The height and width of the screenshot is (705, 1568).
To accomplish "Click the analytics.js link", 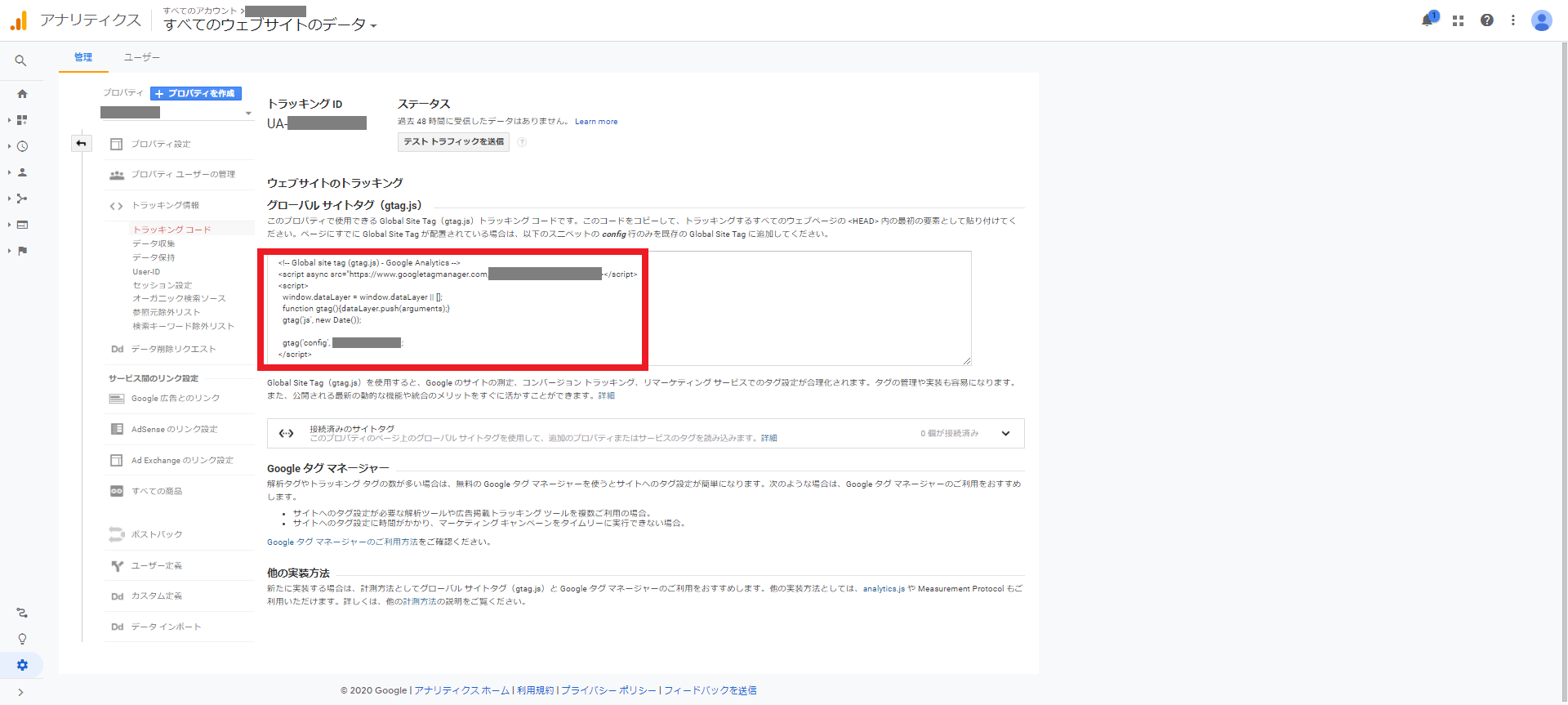I will pyautogui.click(x=884, y=589).
